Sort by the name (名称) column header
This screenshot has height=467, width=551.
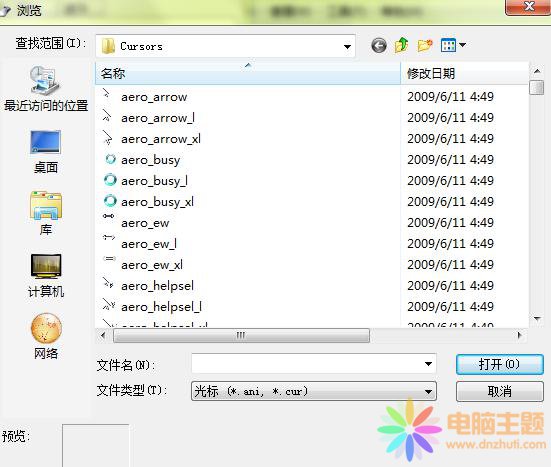248,73
